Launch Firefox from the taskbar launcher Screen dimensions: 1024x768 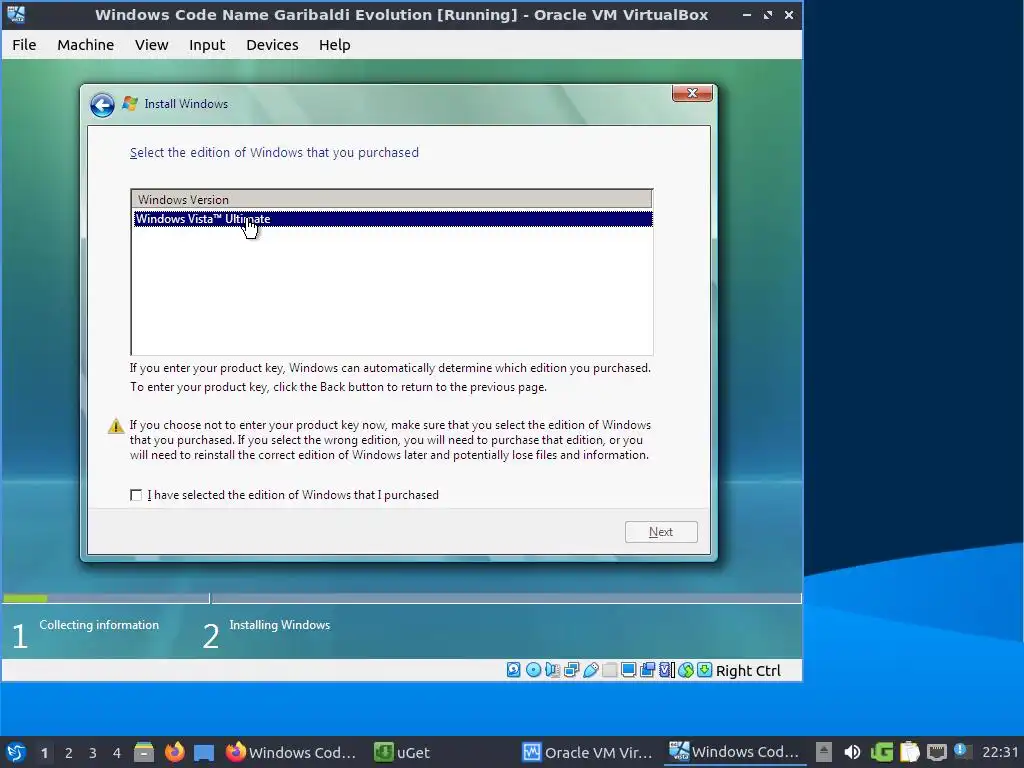point(174,752)
